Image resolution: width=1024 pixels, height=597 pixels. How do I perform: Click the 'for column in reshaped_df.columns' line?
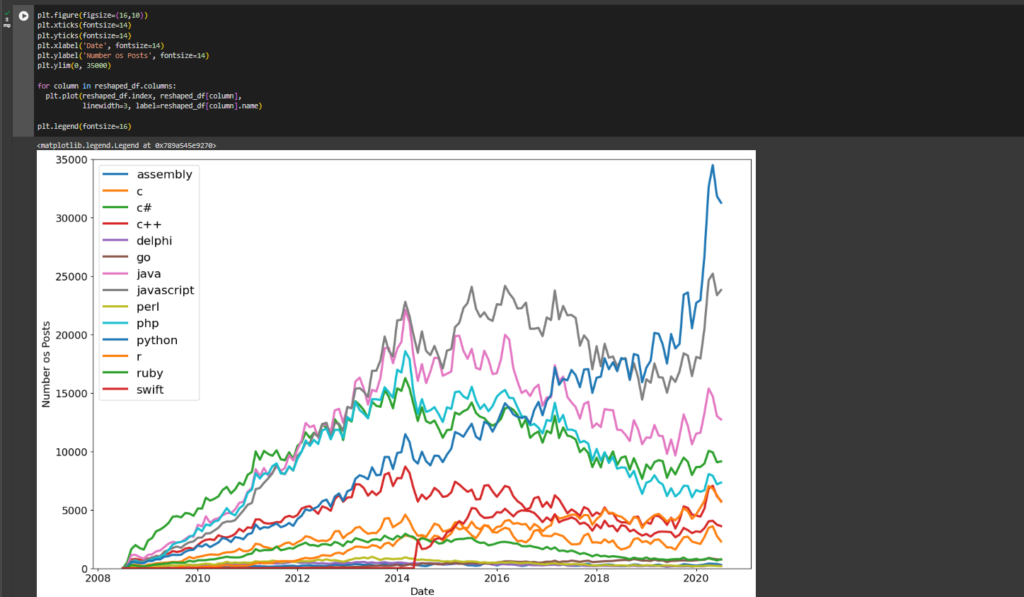tap(106, 86)
